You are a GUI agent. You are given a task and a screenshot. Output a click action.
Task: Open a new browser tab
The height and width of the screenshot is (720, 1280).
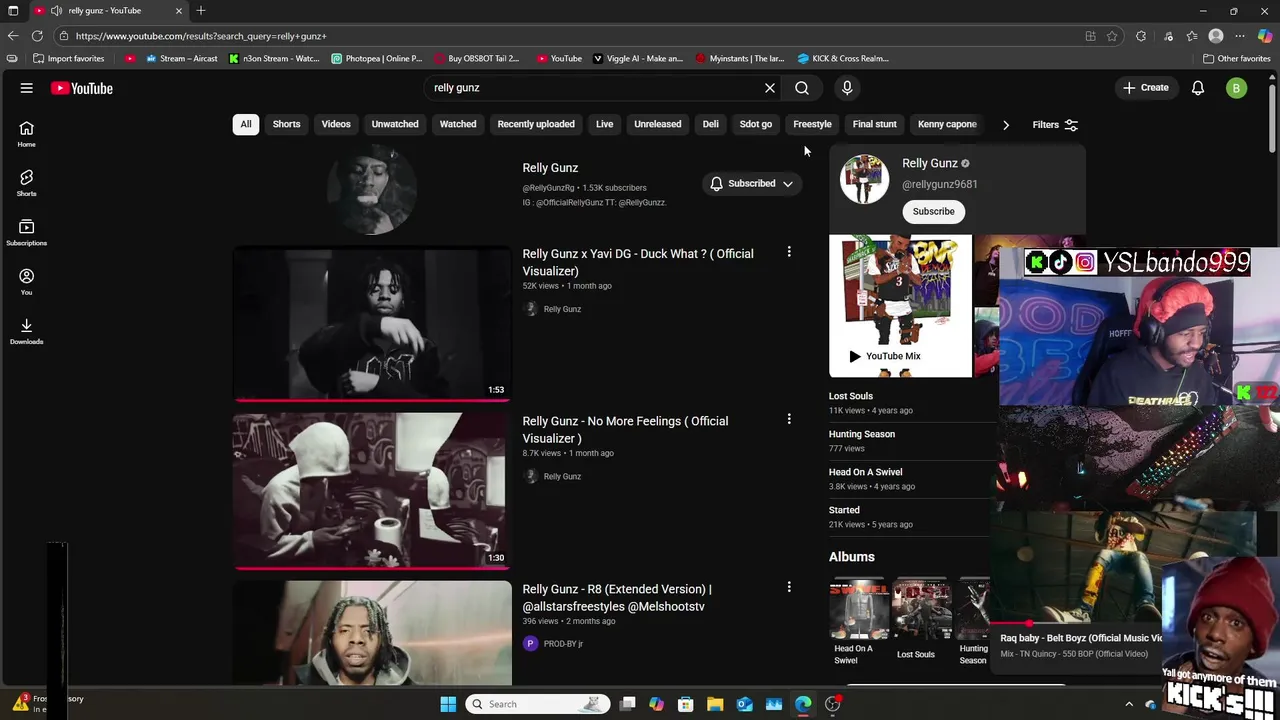click(201, 11)
